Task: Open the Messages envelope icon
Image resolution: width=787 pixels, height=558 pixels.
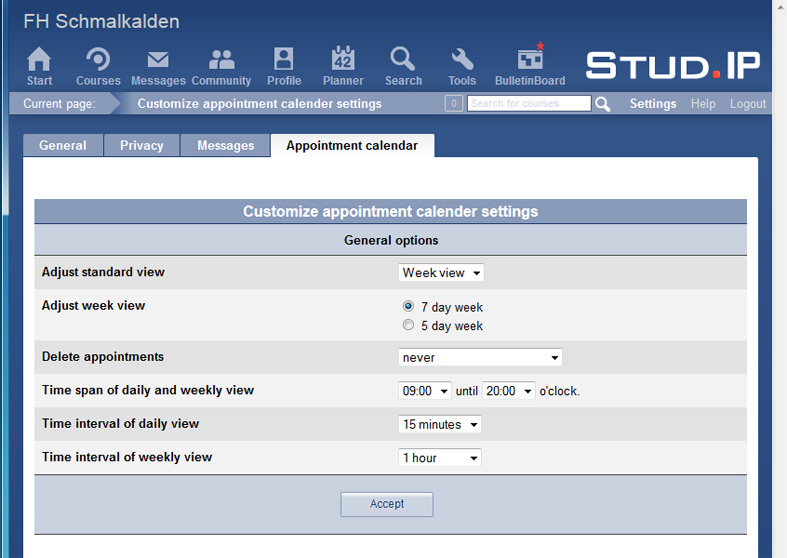Action: click(x=158, y=59)
